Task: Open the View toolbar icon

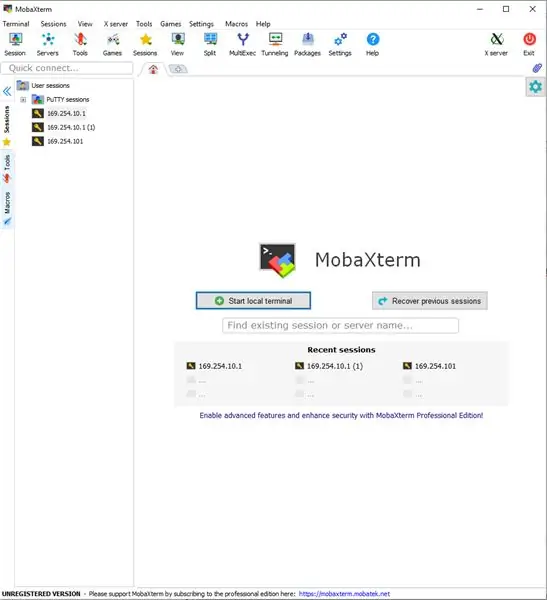Action: 178,45
